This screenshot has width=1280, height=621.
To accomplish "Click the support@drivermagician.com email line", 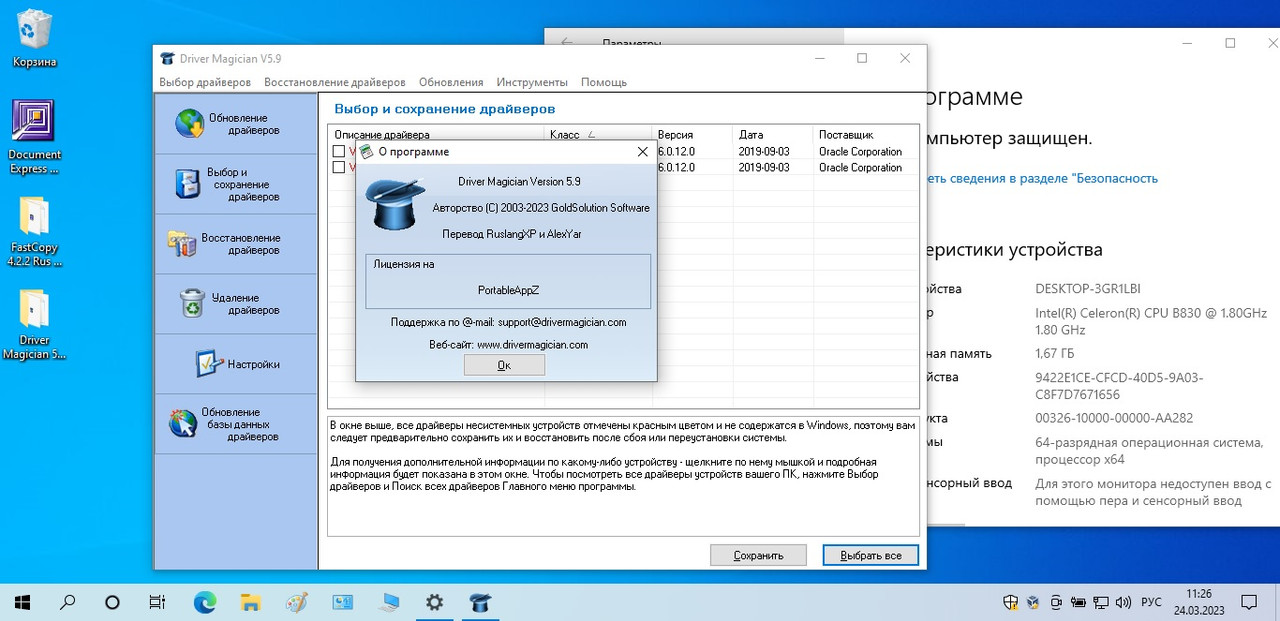I will click(x=508, y=322).
